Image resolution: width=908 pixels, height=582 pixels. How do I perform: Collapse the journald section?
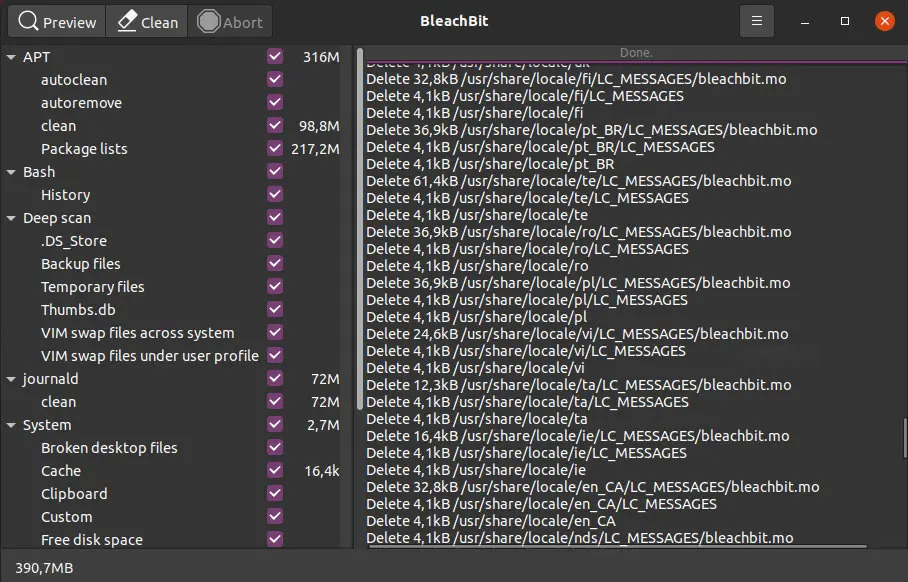coord(10,378)
